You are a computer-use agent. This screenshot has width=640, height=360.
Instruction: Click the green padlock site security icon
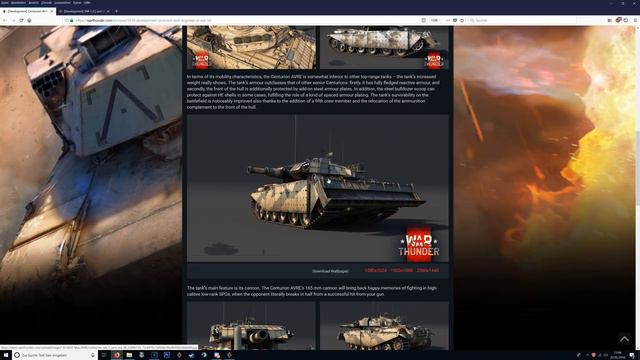[72, 20]
